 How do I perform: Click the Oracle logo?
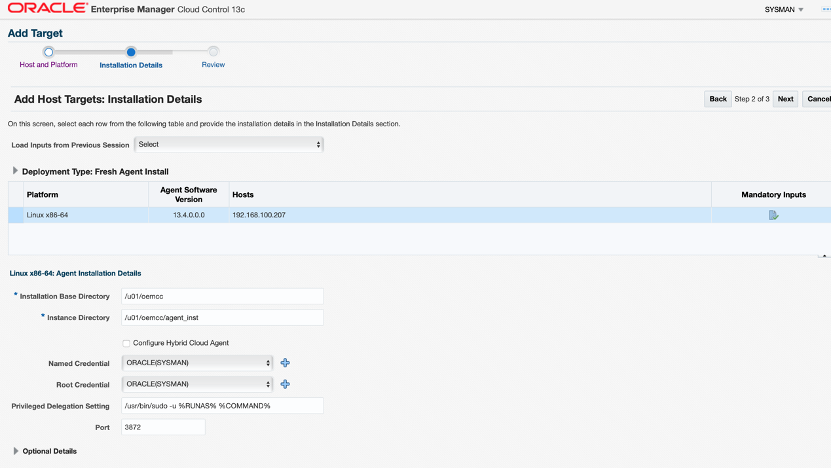pyautogui.click(x=48, y=8)
